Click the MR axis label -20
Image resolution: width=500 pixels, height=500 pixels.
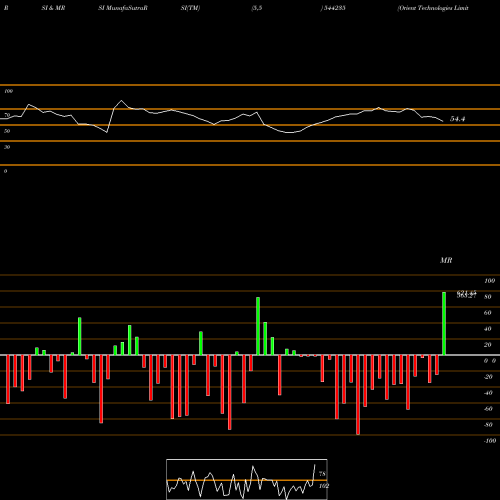(488, 377)
